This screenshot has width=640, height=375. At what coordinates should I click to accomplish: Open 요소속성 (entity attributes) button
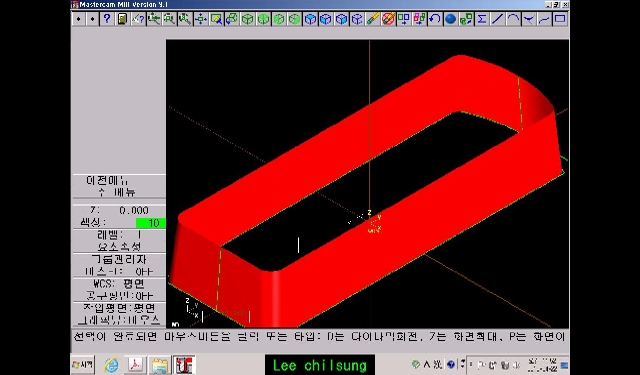coord(119,246)
